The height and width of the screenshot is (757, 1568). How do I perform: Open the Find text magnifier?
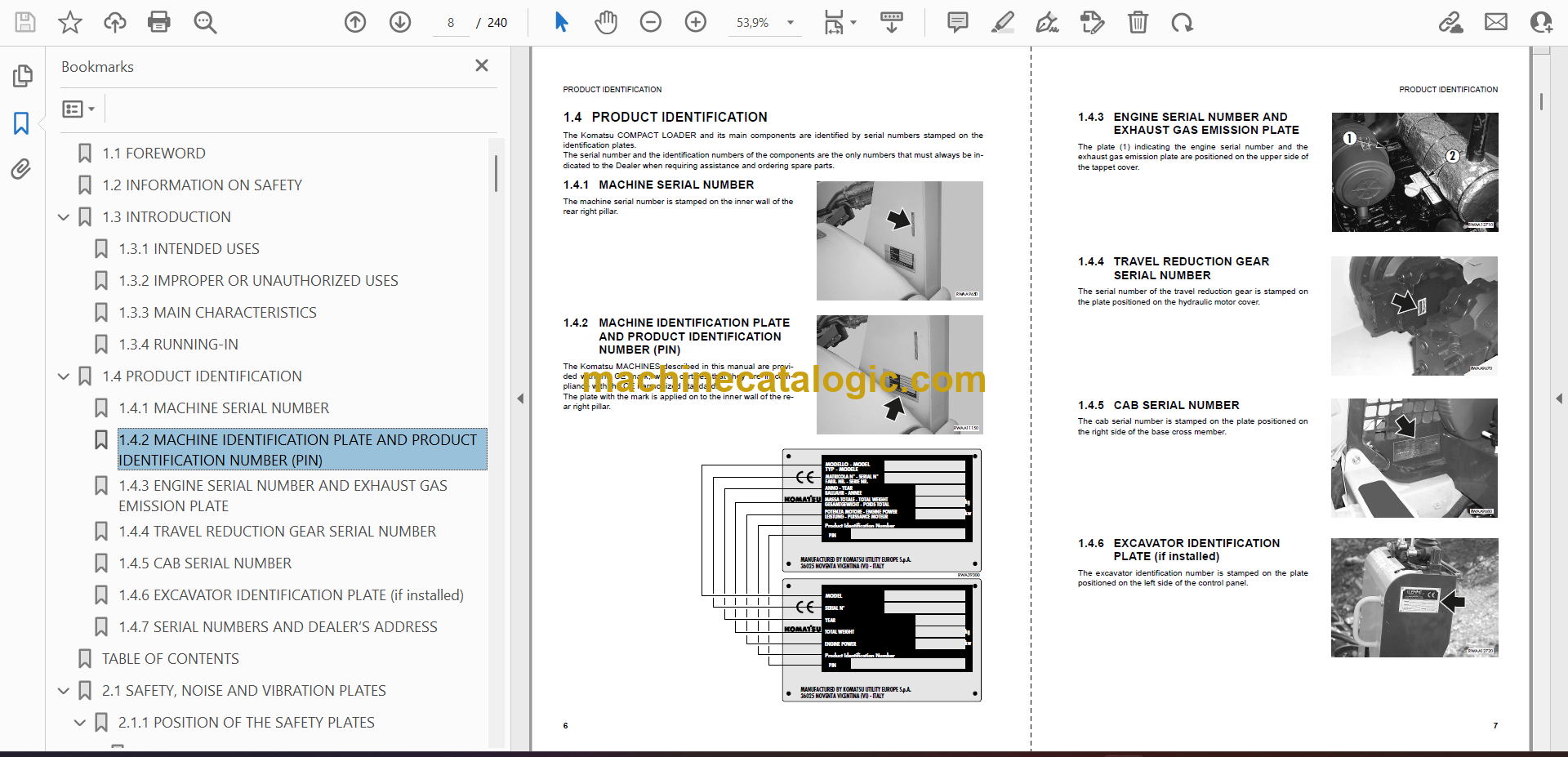(205, 22)
